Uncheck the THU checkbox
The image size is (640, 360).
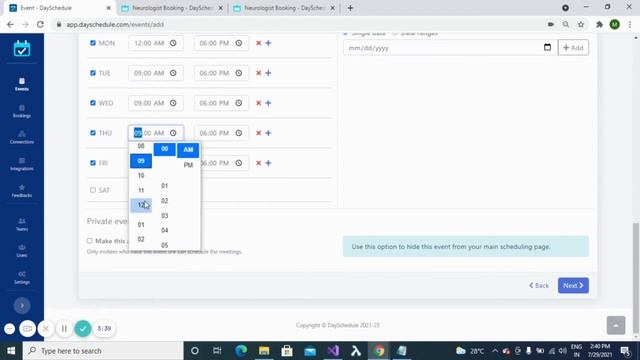(93, 133)
